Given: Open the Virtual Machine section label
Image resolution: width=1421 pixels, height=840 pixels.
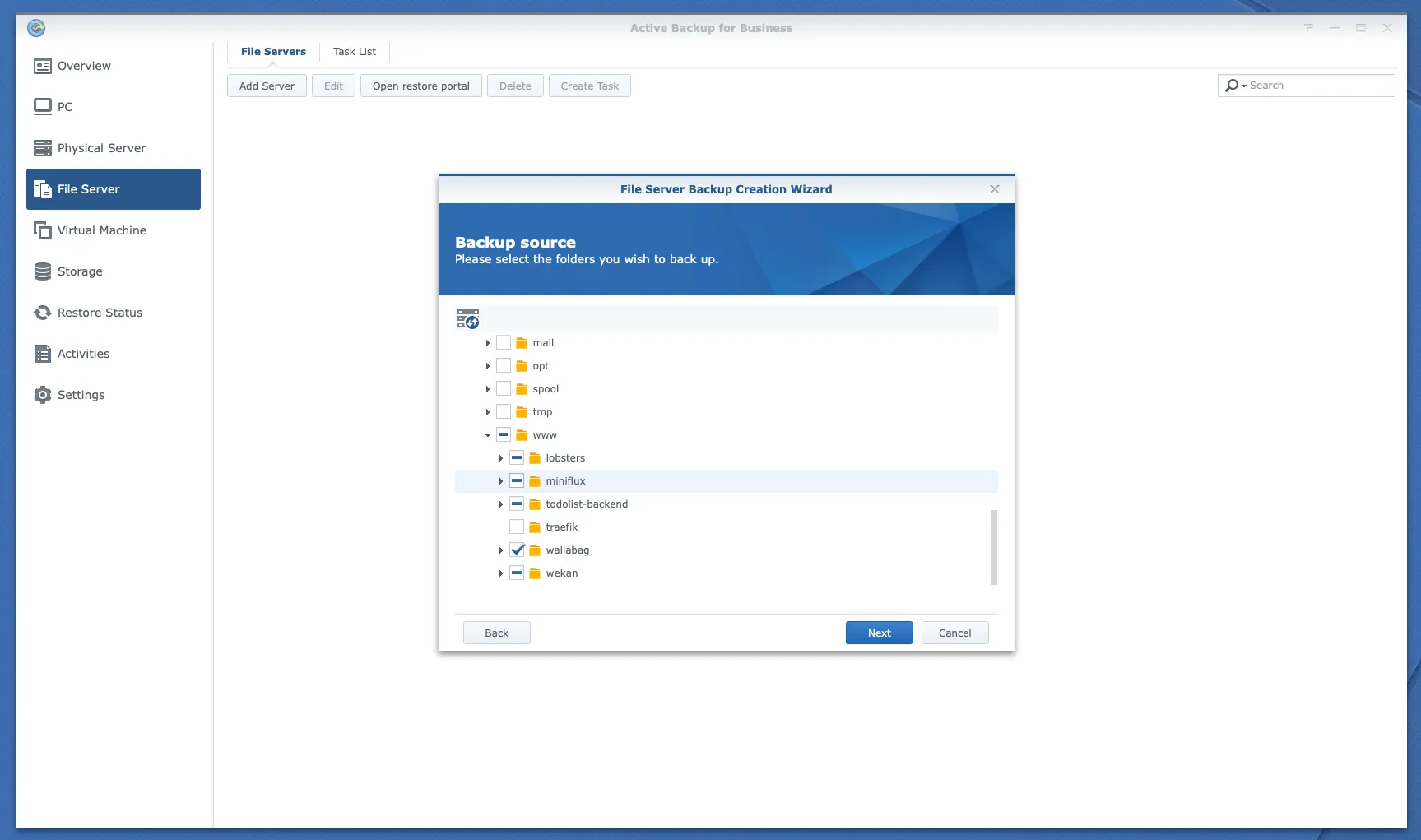Looking at the screenshot, I should tap(102, 230).
